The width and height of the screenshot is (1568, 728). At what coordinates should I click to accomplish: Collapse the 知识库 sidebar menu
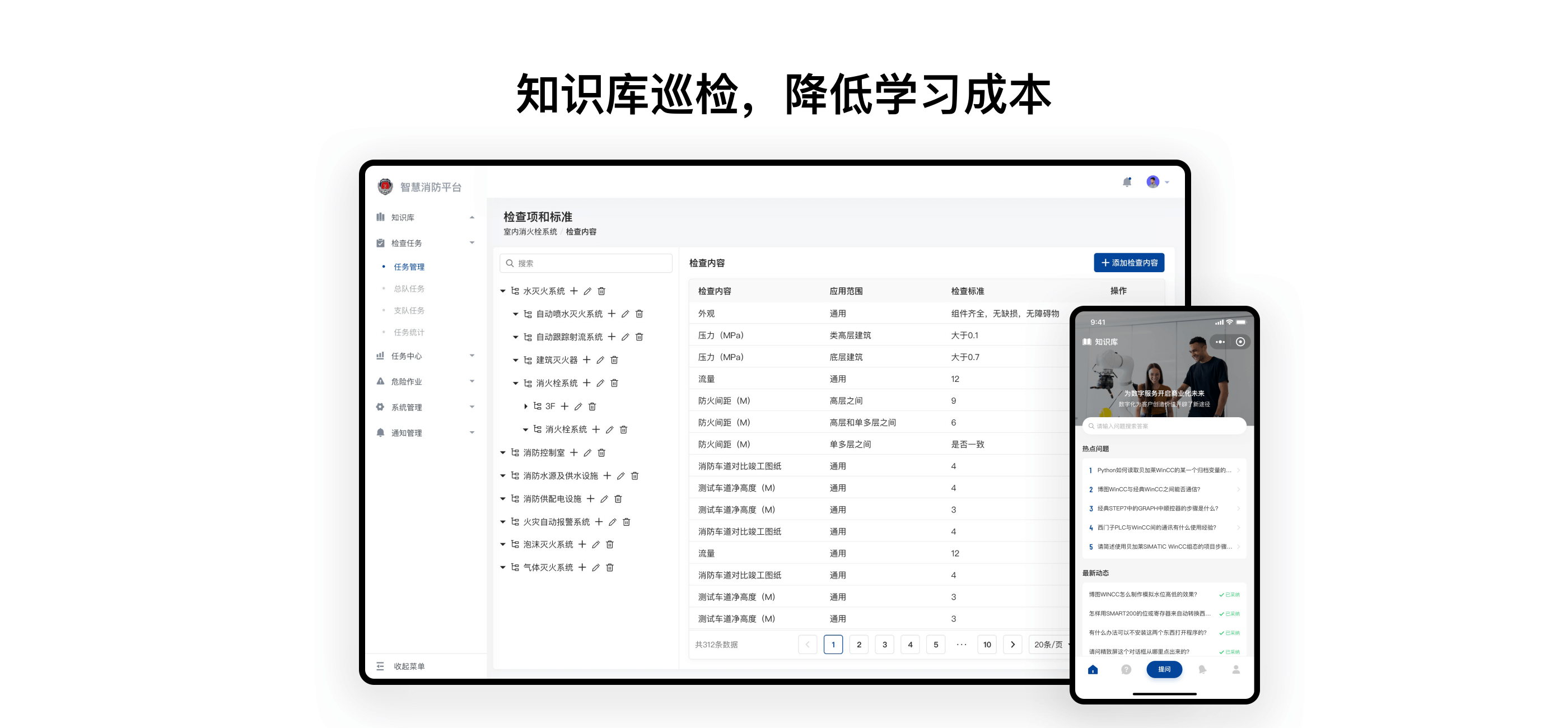coord(472,218)
